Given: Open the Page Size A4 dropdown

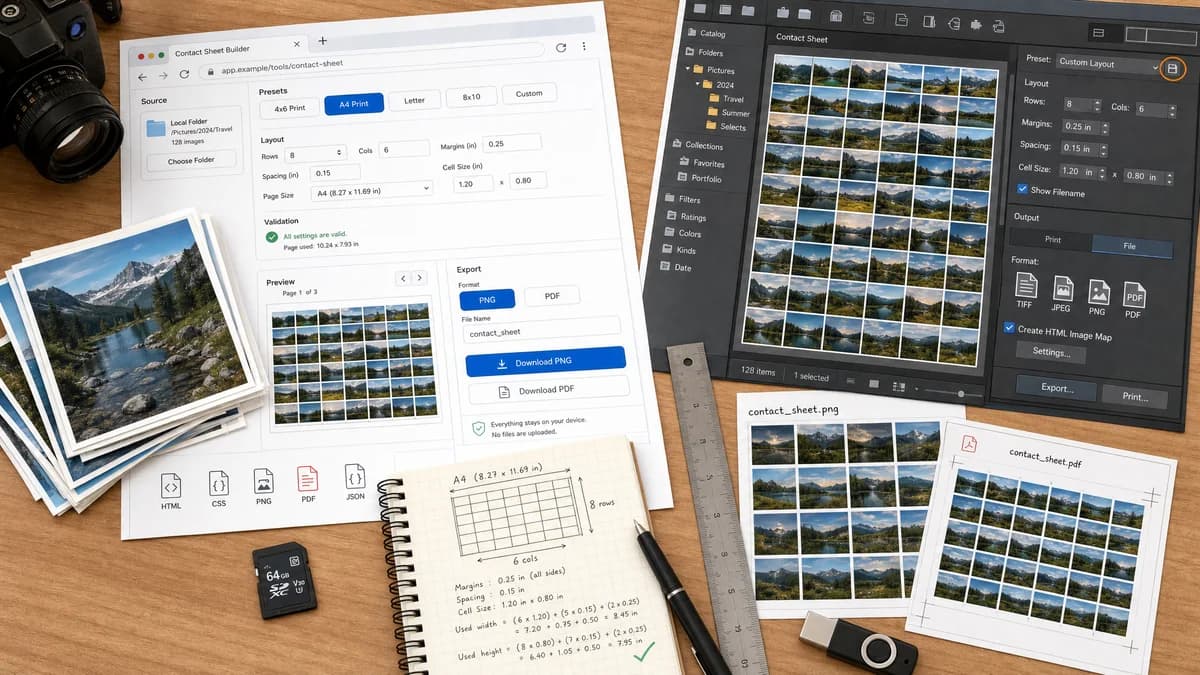Looking at the screenshot, I should (369, 193).
